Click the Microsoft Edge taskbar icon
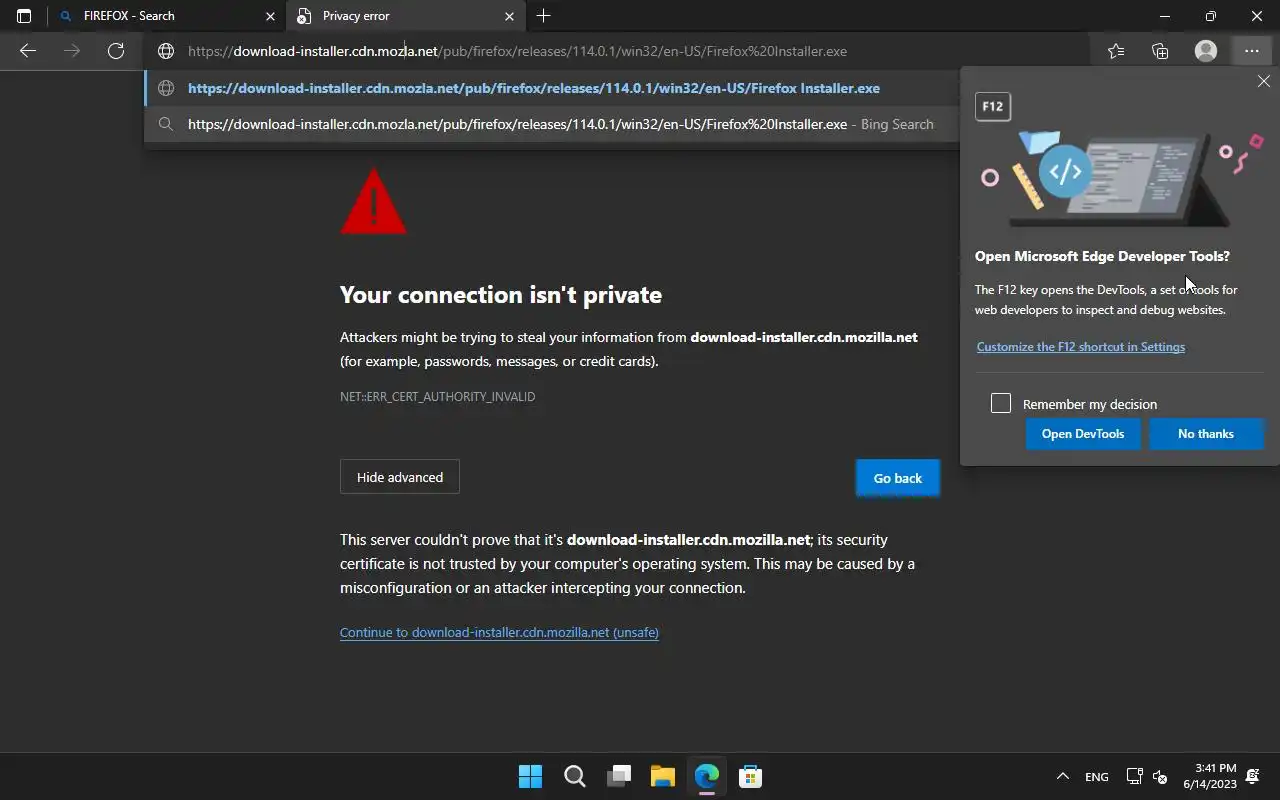Image resolution: width=1280 pixels, height=800 pixels. 707,776
